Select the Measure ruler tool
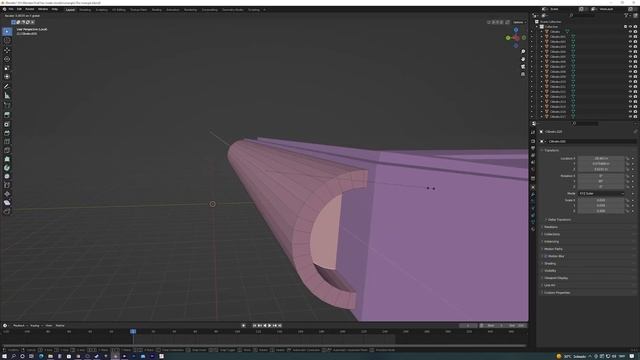This screenshot has width=640, height=360. point(7,96)
